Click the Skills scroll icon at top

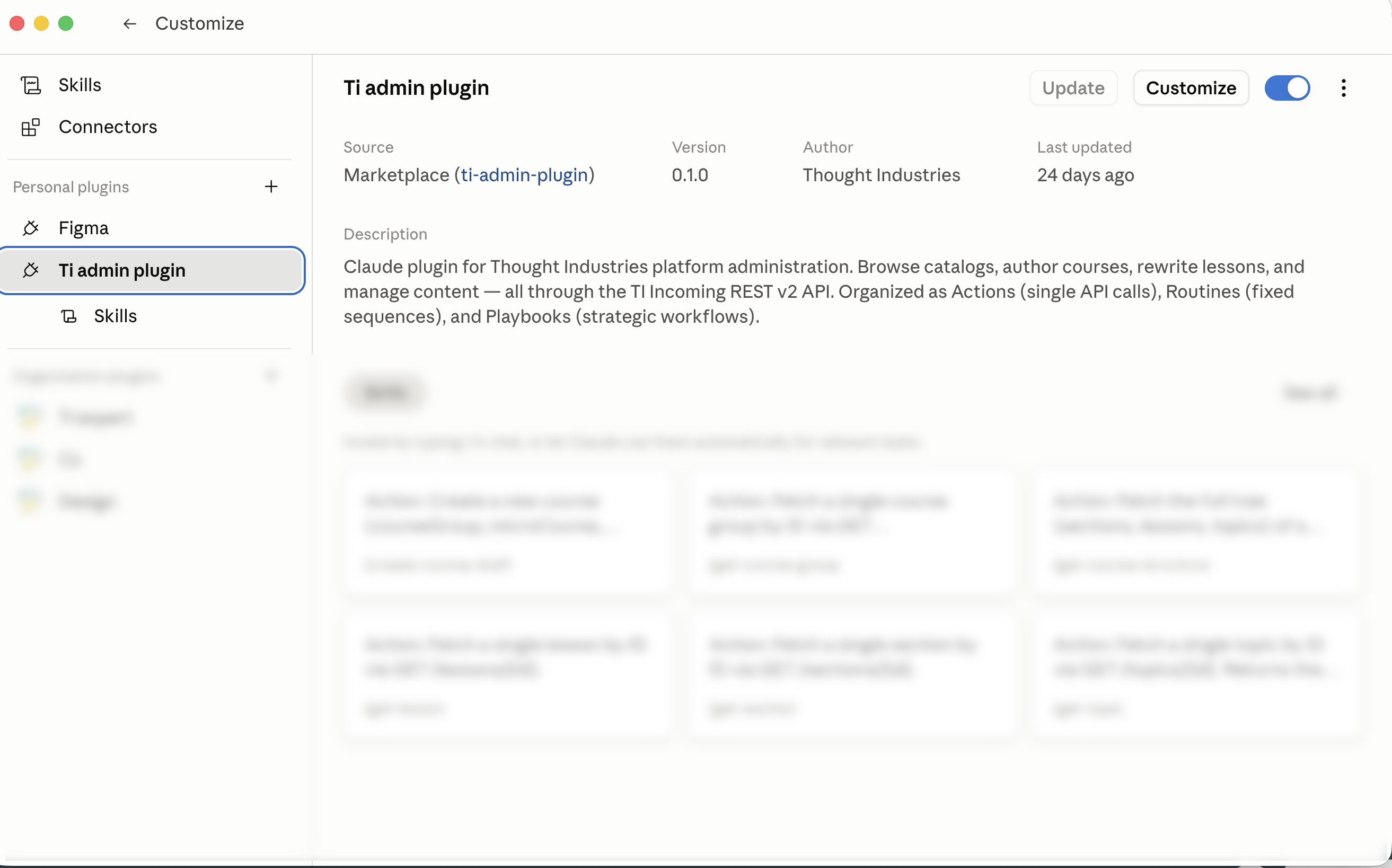coord(31,85)
